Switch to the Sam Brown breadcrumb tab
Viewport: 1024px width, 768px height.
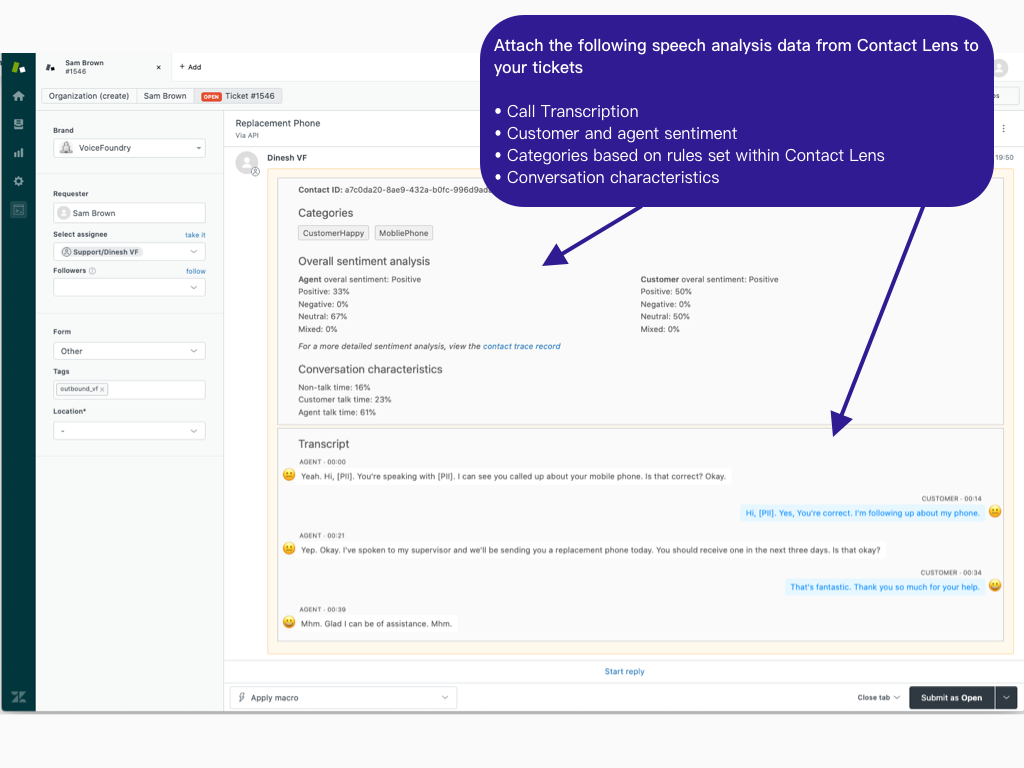pyautogui.click(x=165, y=95)
